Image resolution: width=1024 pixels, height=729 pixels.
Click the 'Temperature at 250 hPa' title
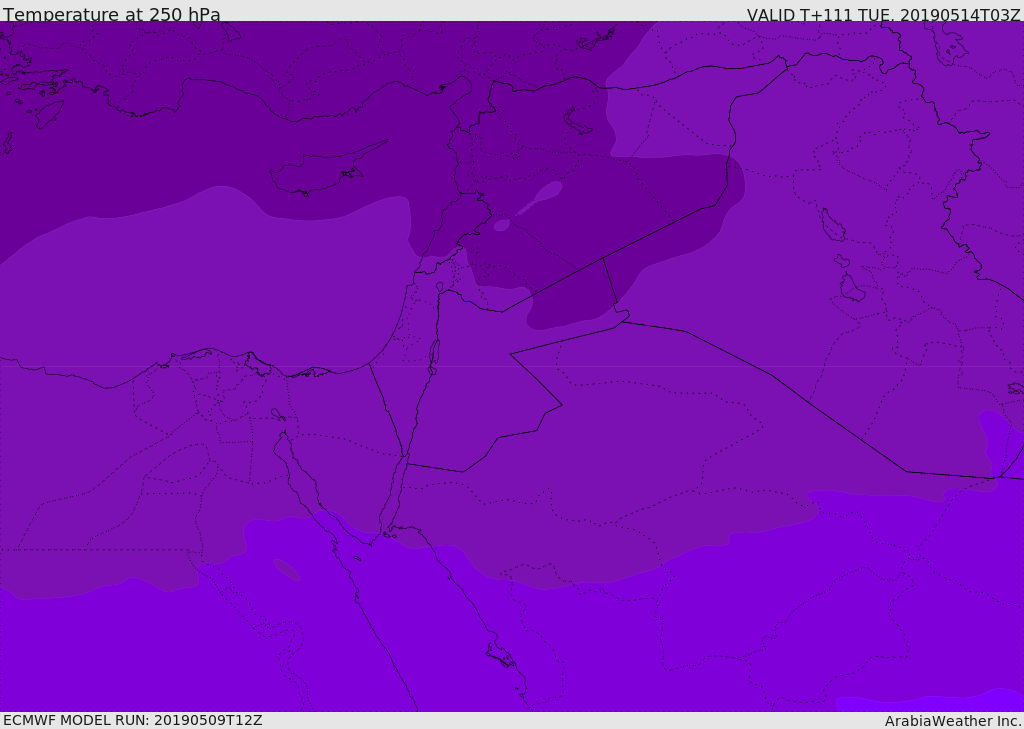click(x=112, y=14)
